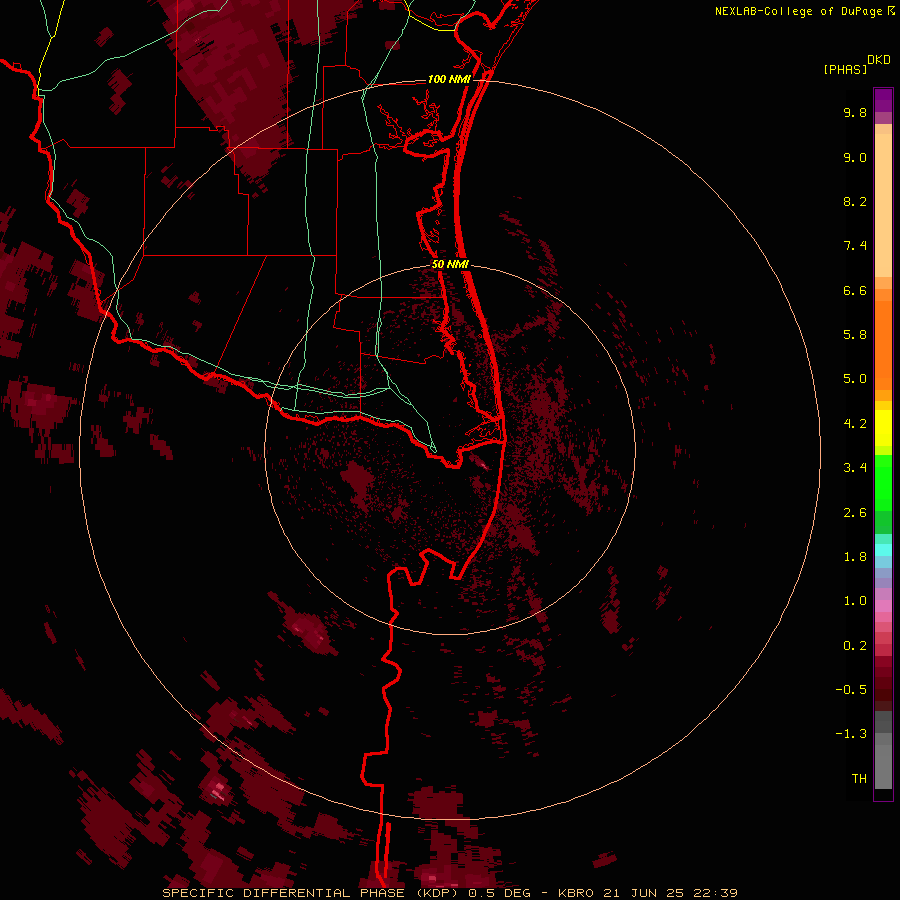Click the 0.2 scale label
900x900 pixels.
pos(855,646)
